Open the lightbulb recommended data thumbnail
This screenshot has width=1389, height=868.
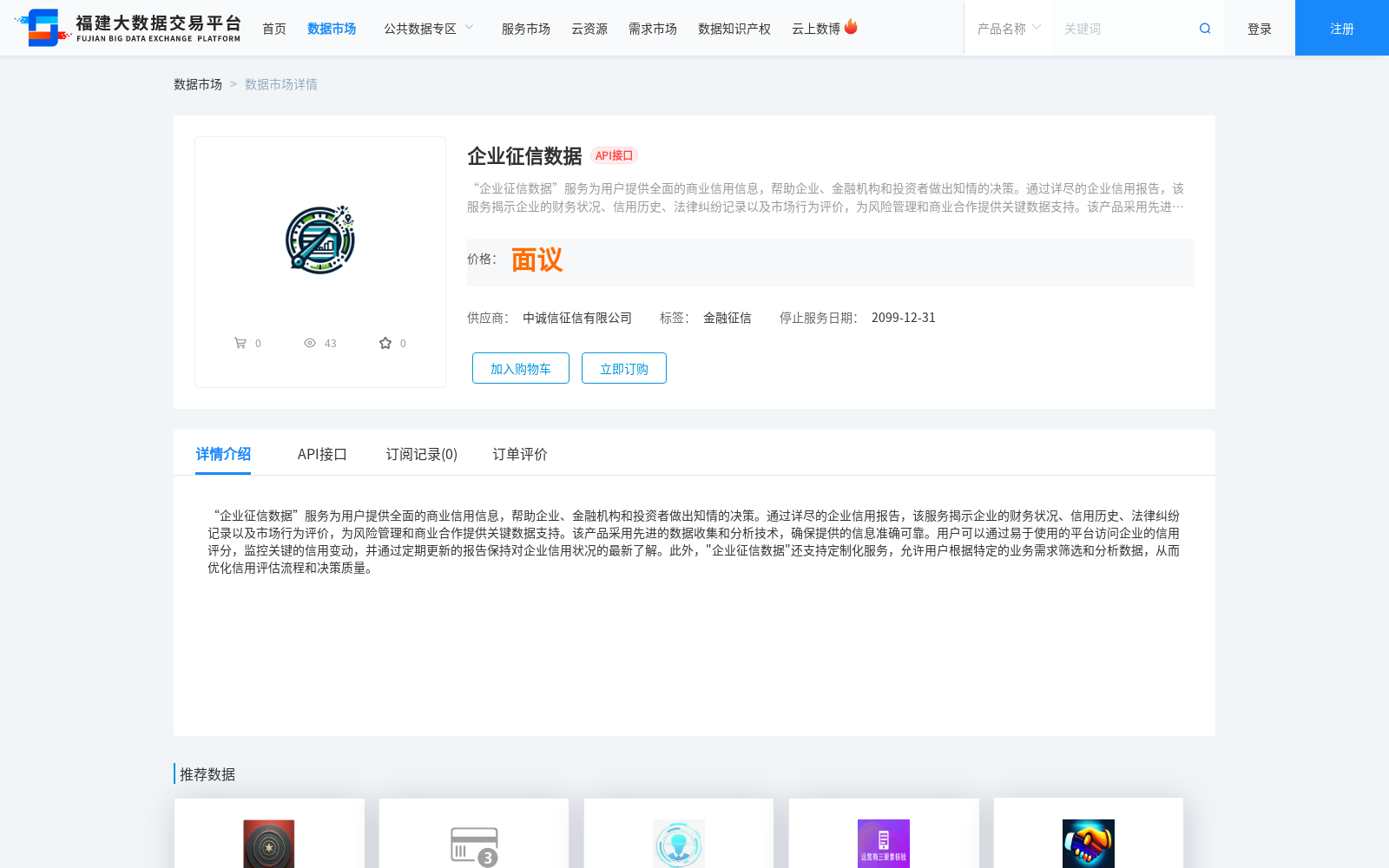pos(679,844)
